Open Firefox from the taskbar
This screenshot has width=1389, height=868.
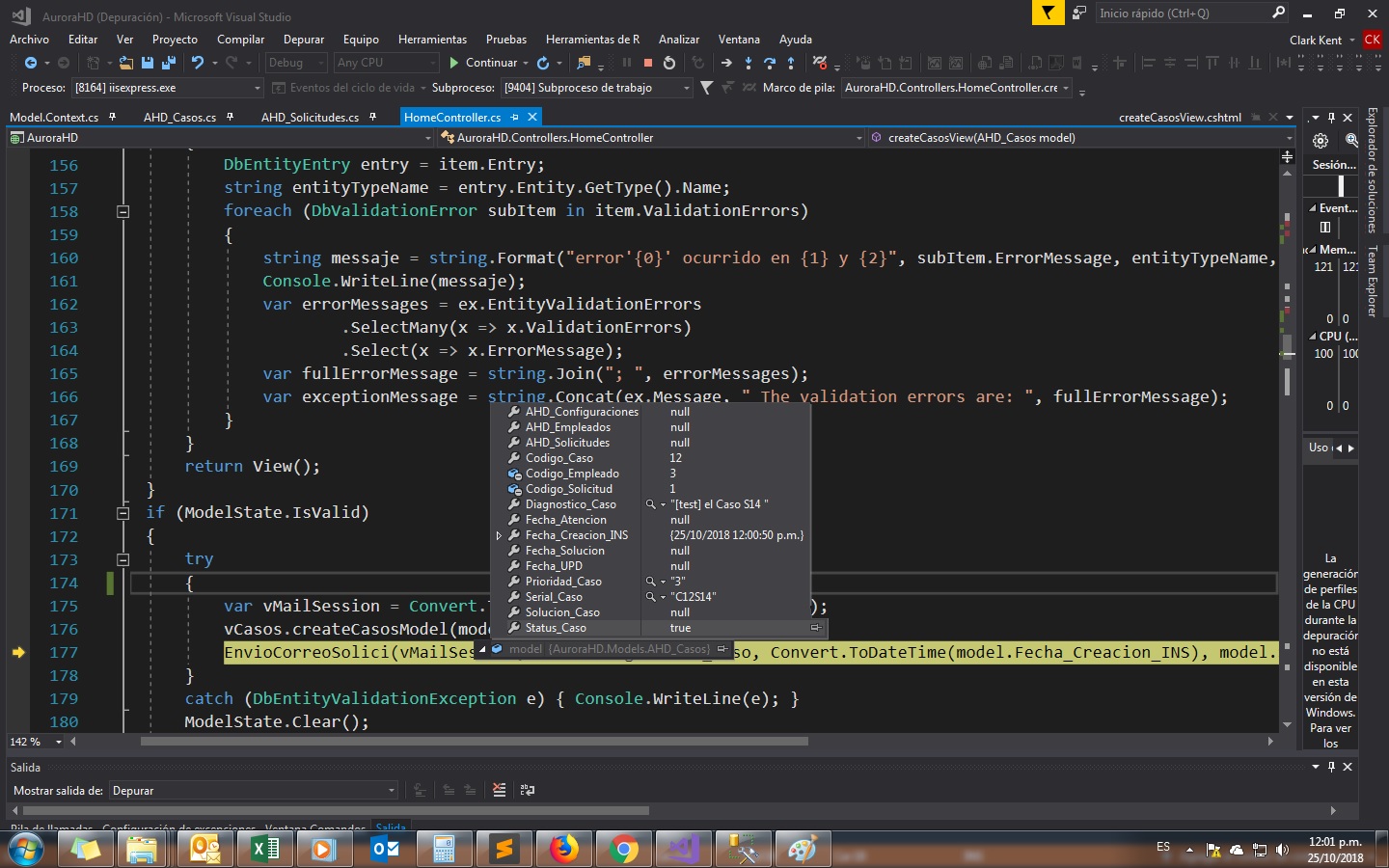pyautogui.click(x=563, y=849)
